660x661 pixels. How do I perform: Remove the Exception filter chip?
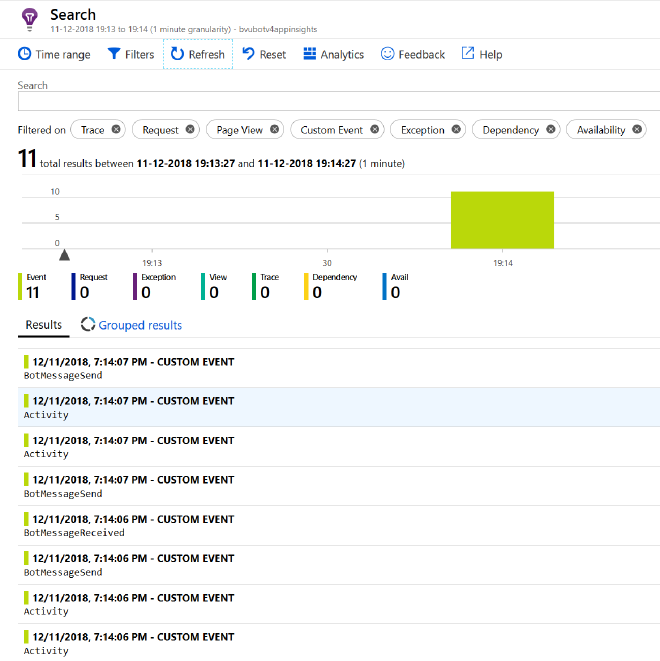click(x=456, y=130)
